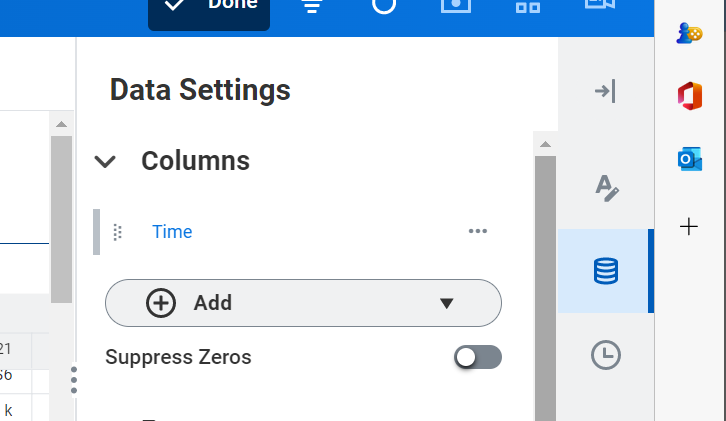Open the text formatting settings tab
The width and height of the screenshot is (726, 421).
(x=606, y=186)
